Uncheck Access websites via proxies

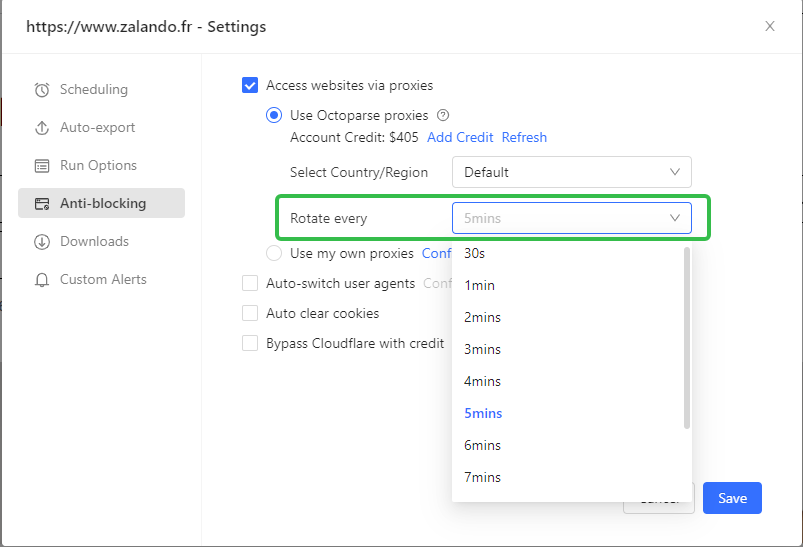click(x=250, y=86)
